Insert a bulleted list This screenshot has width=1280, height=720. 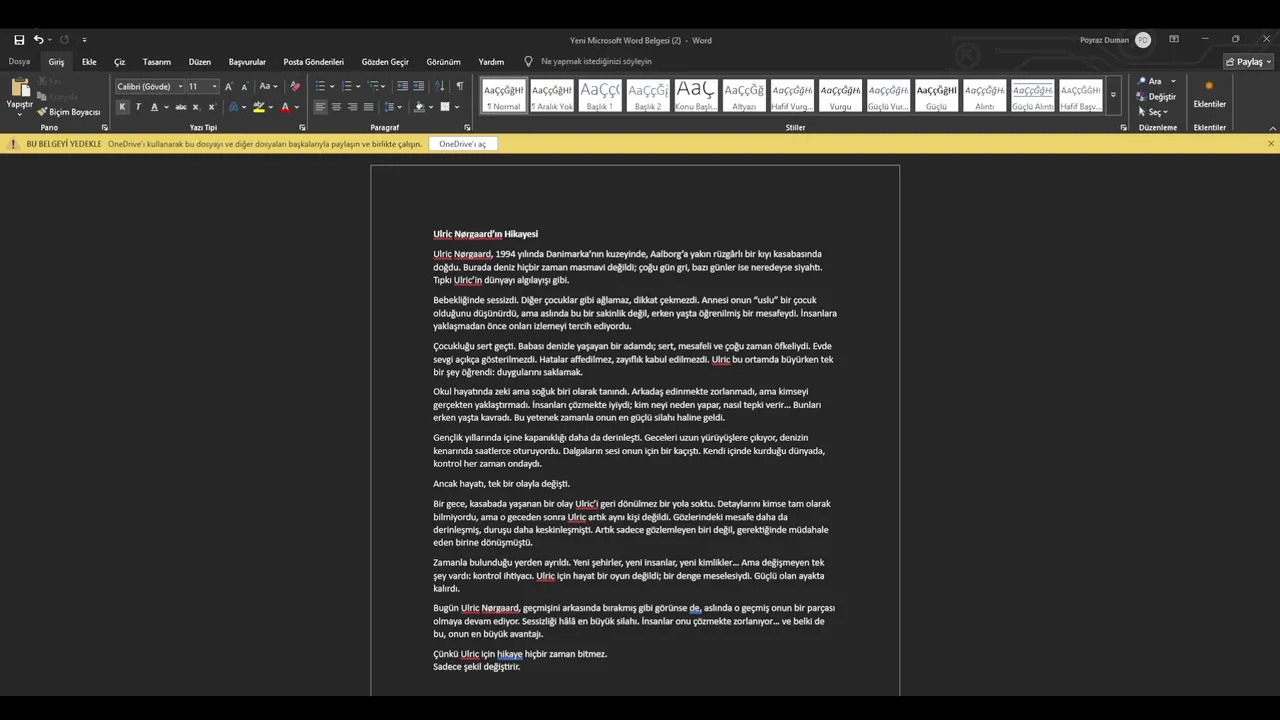tap(320, 87)
